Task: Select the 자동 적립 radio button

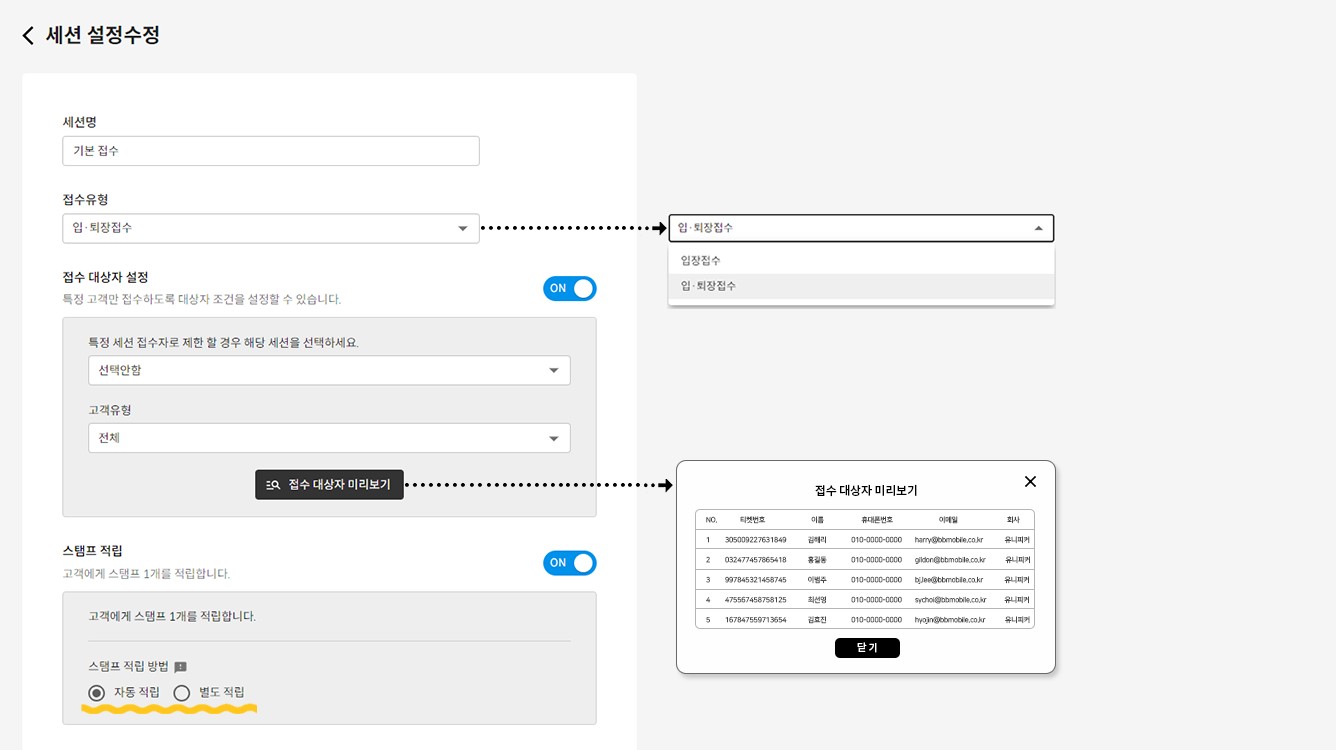Action: 97,692
